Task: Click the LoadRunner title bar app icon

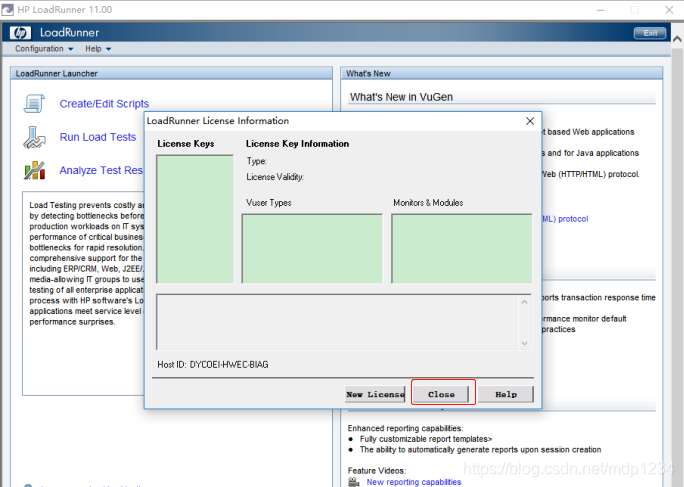Action: (7, 10)
